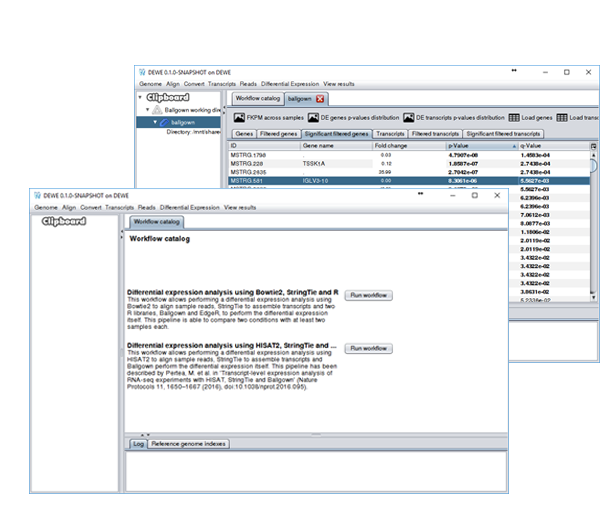
Task: Open the Differential Expression menu in front window
Action: pyautogui.click(x=190, y=207)
